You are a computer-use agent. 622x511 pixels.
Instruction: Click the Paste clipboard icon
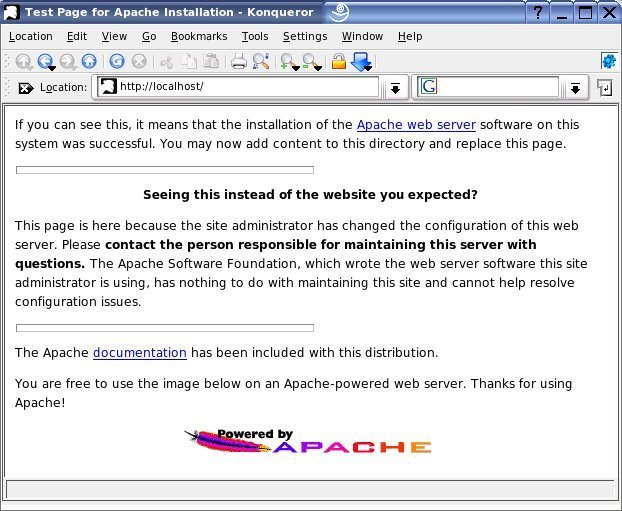[x=211, y=61]
